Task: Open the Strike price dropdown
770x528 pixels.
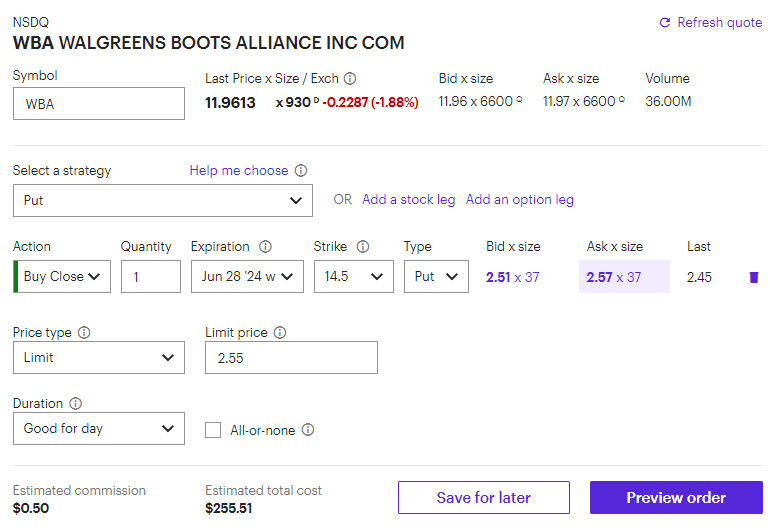Action: pos(353,277)
